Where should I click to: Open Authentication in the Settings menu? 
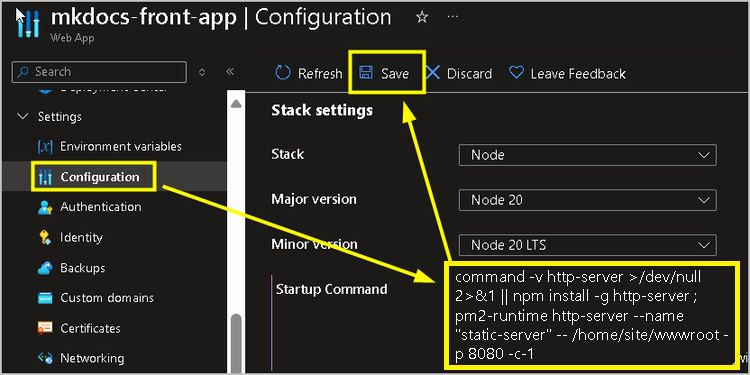click(100, 207)
